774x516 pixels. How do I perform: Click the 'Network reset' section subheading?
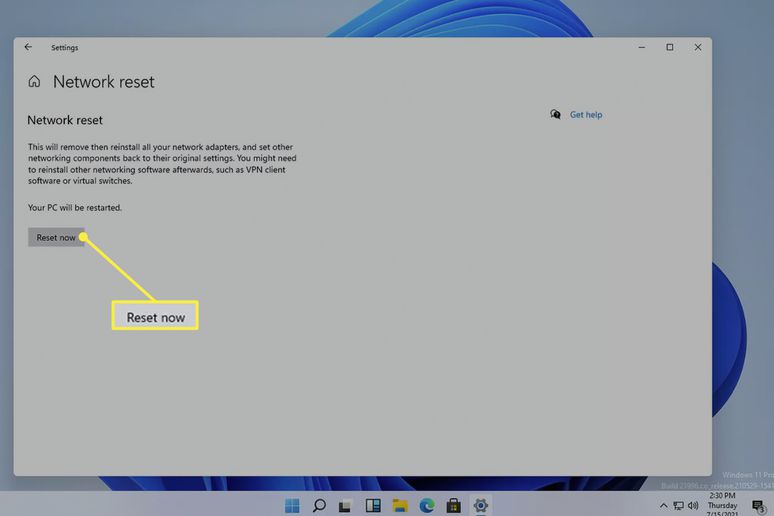pos(65,120)
